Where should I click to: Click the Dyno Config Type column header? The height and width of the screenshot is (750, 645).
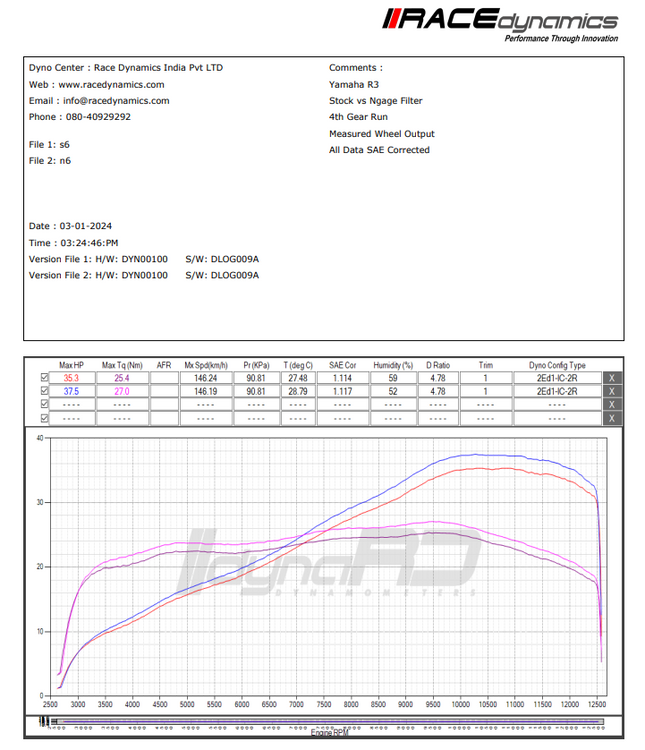click(x=557, y=365)
